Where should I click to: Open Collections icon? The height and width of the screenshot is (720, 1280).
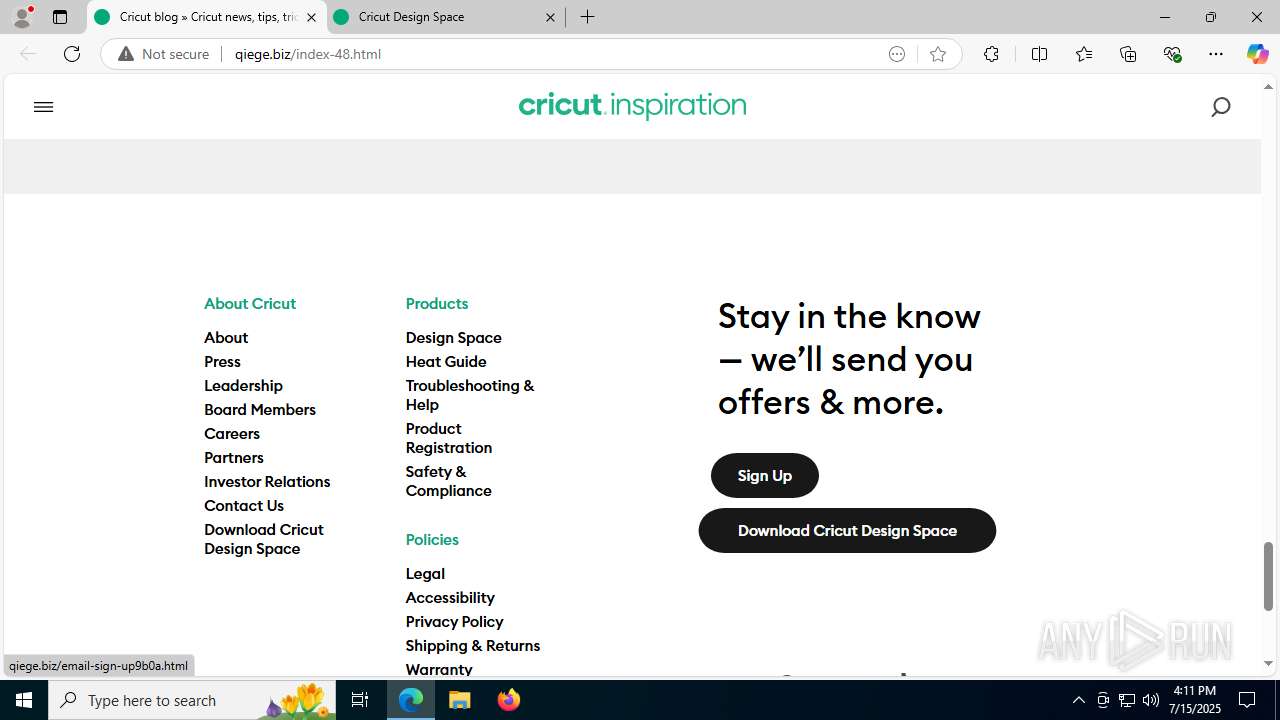pyautogui.click(x=1128, y=54)
